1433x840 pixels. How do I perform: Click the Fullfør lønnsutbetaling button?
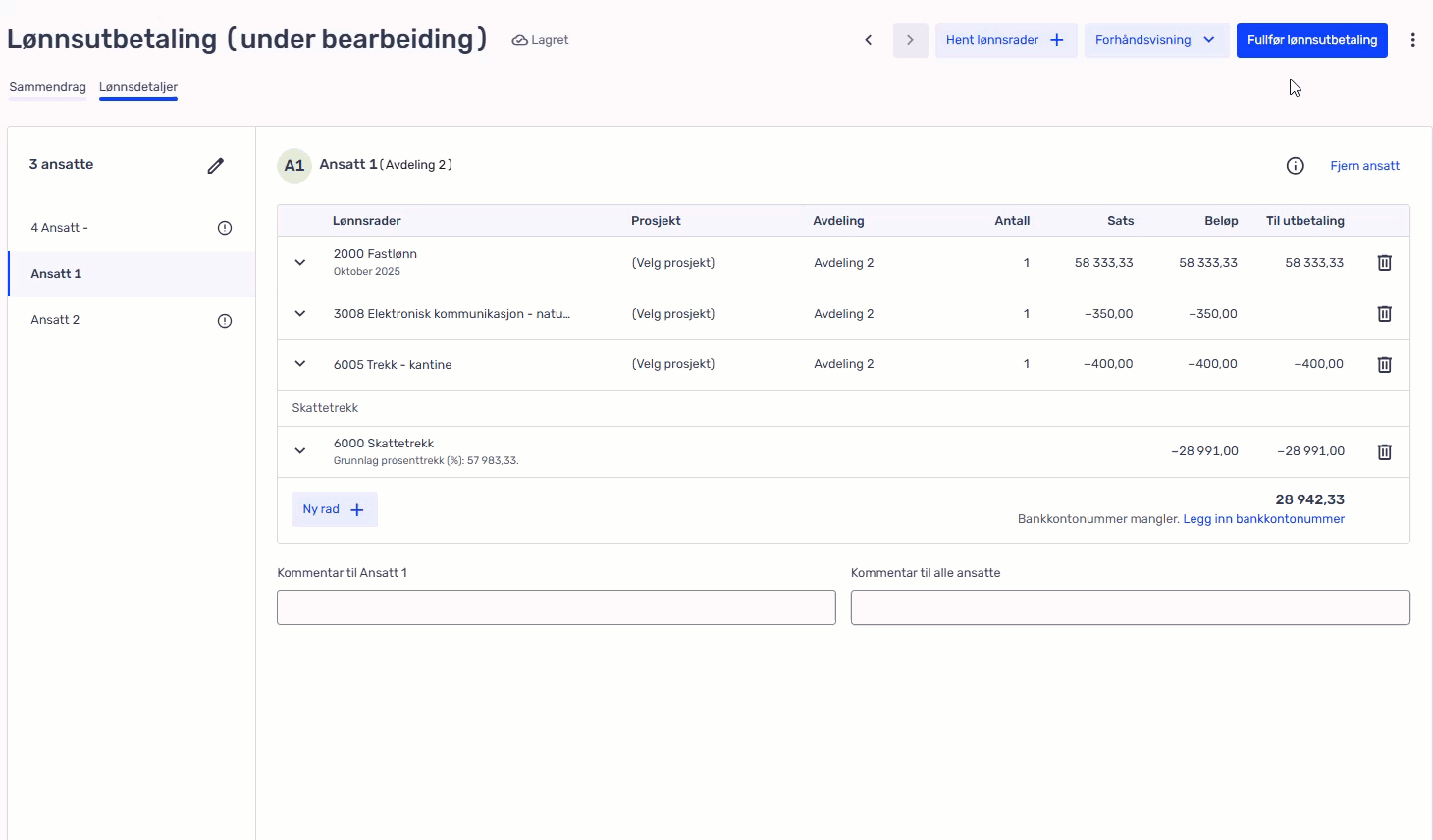[x=1311, y=40]
